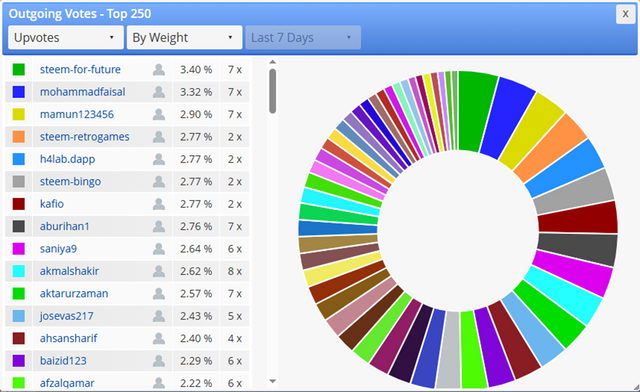Click profile icon for kafio
This screenshot has width=640, height=392.
coord(159,204)
